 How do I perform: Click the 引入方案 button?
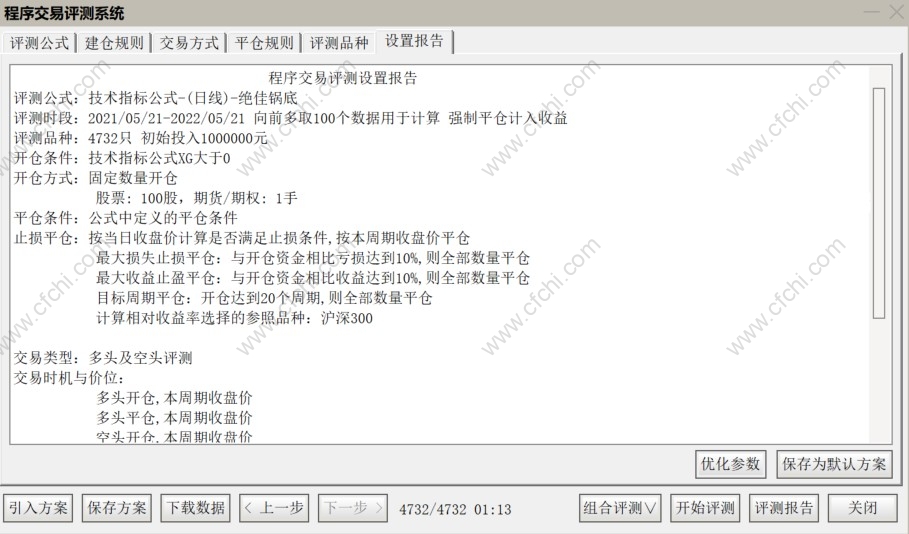(38, 508)
